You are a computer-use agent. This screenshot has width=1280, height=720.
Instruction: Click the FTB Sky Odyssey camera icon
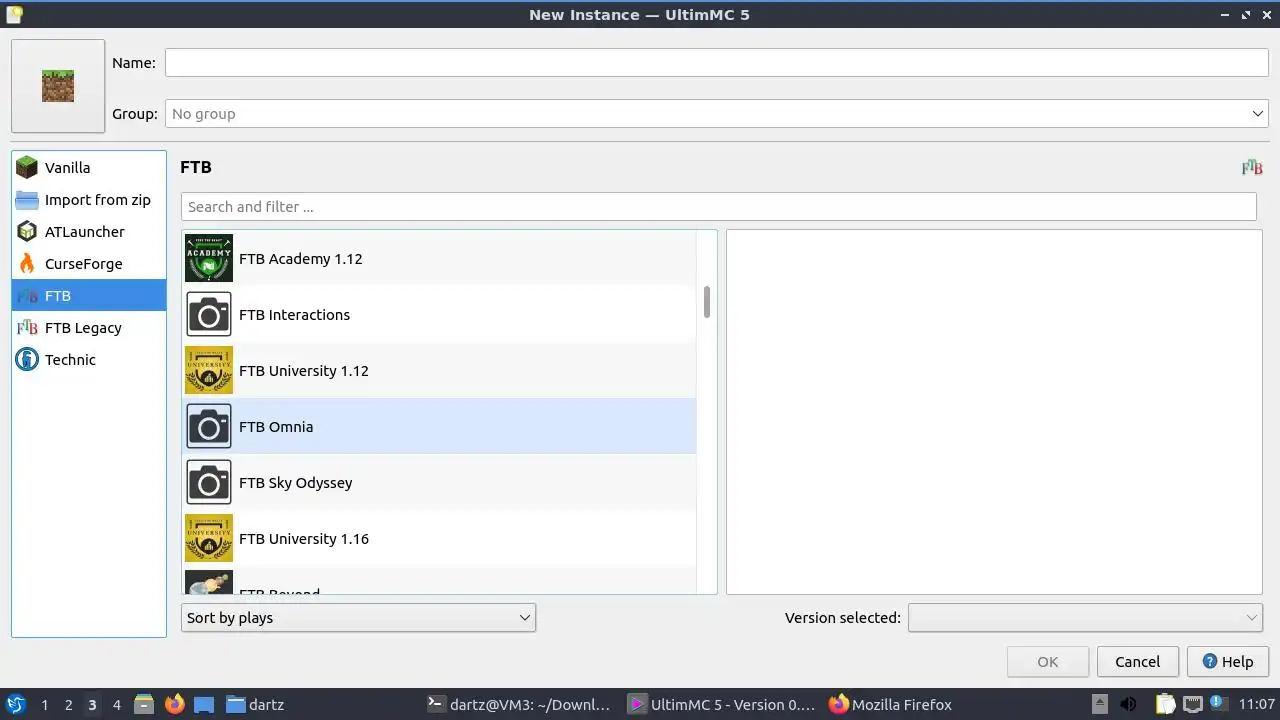point(209,483)
